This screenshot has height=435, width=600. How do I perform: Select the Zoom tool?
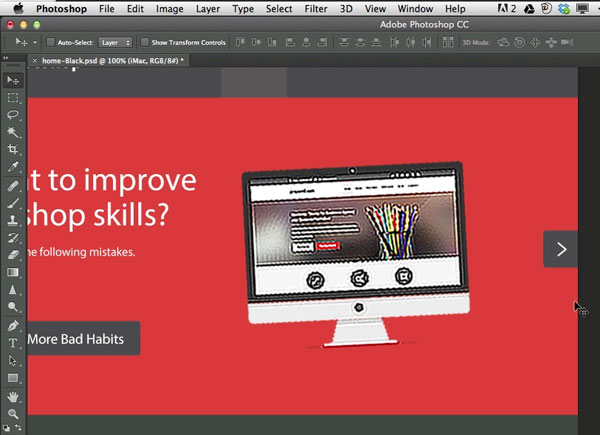click(13, 413)
